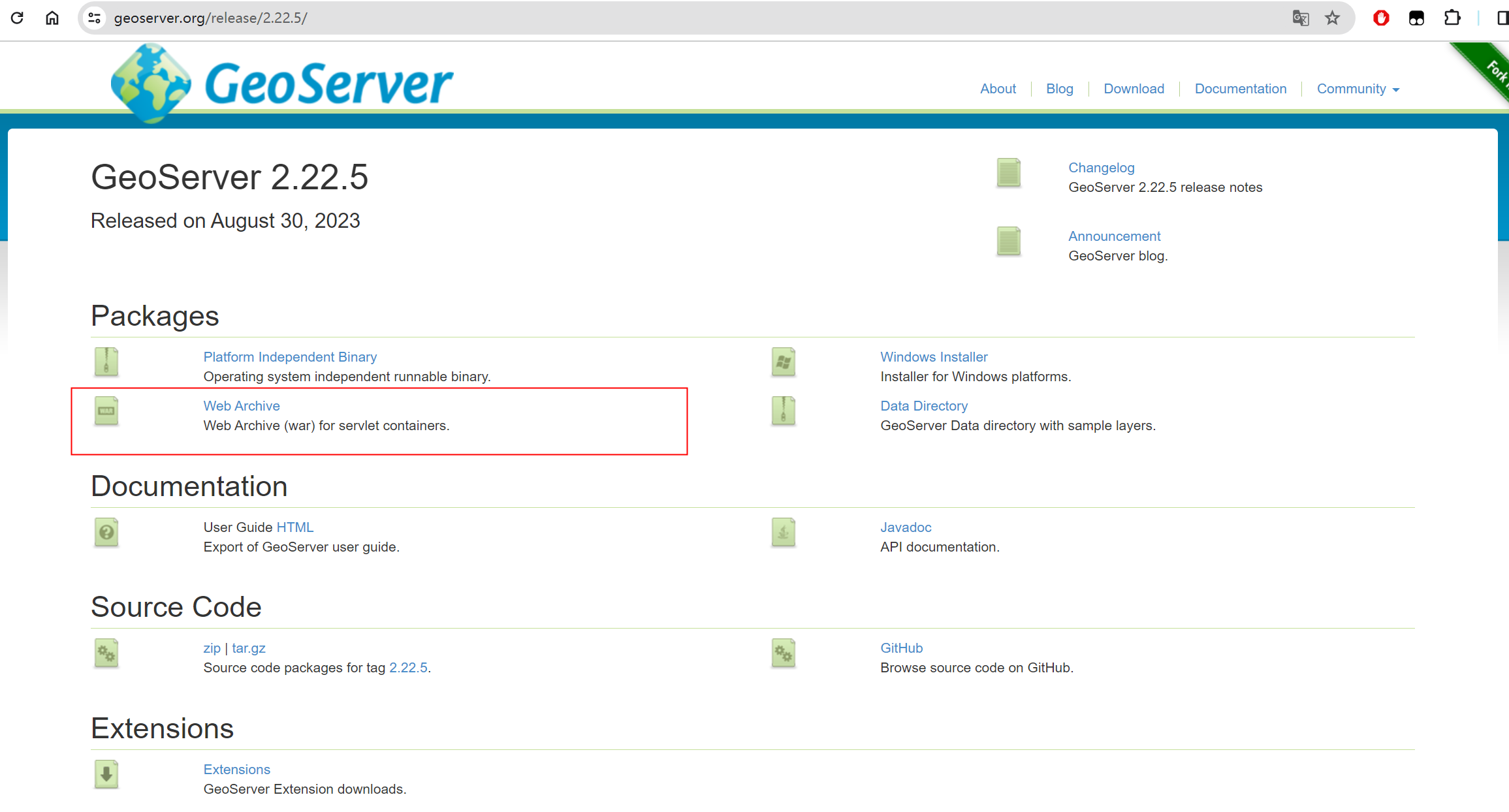1509x812 pixels.
Task: Download the Web Archive war
Action: tap(242, 406)
